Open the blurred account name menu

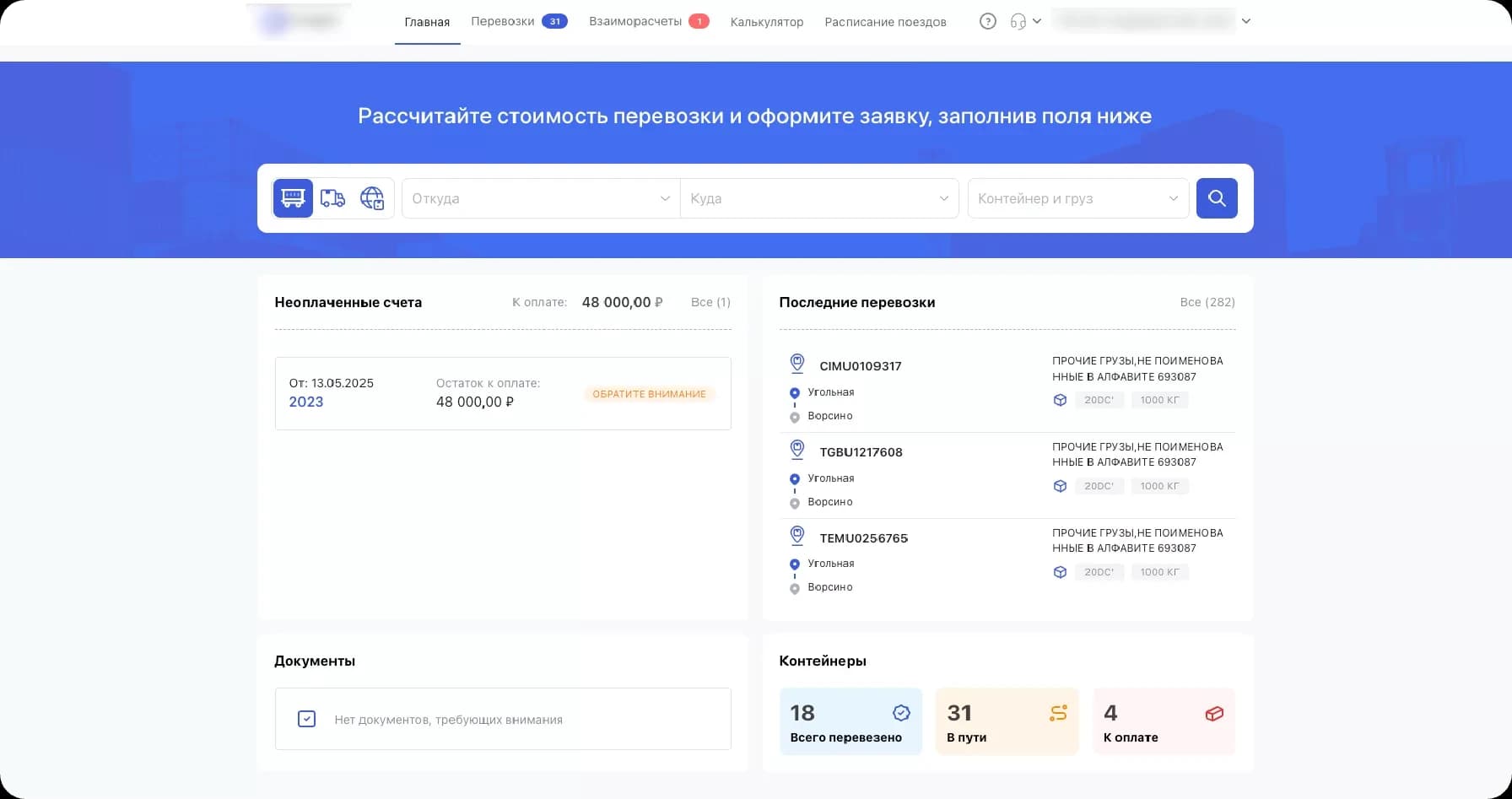click(x=1144, y=21)
